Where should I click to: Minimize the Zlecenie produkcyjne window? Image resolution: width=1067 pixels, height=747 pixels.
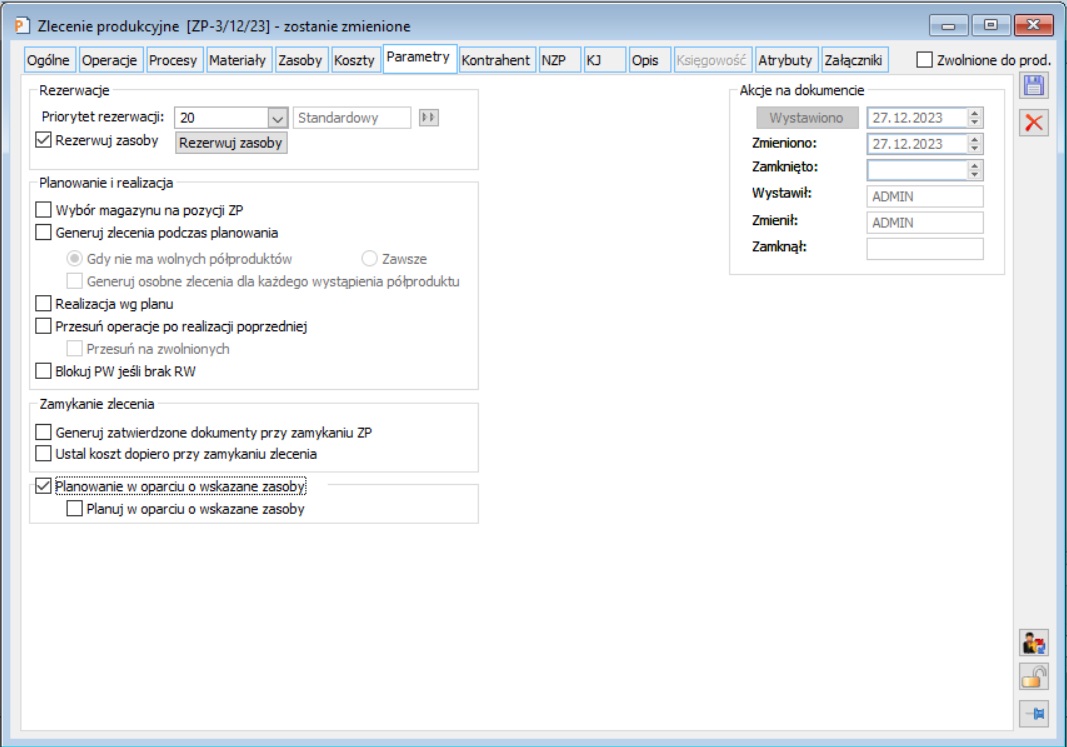pos(948,25)
